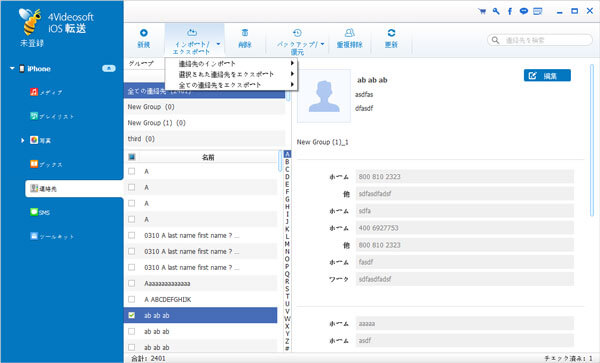The width and height of the screenshot is (600, 363).
Task: Open プレイリスト in the sidebar
Action: pos(52,116)
